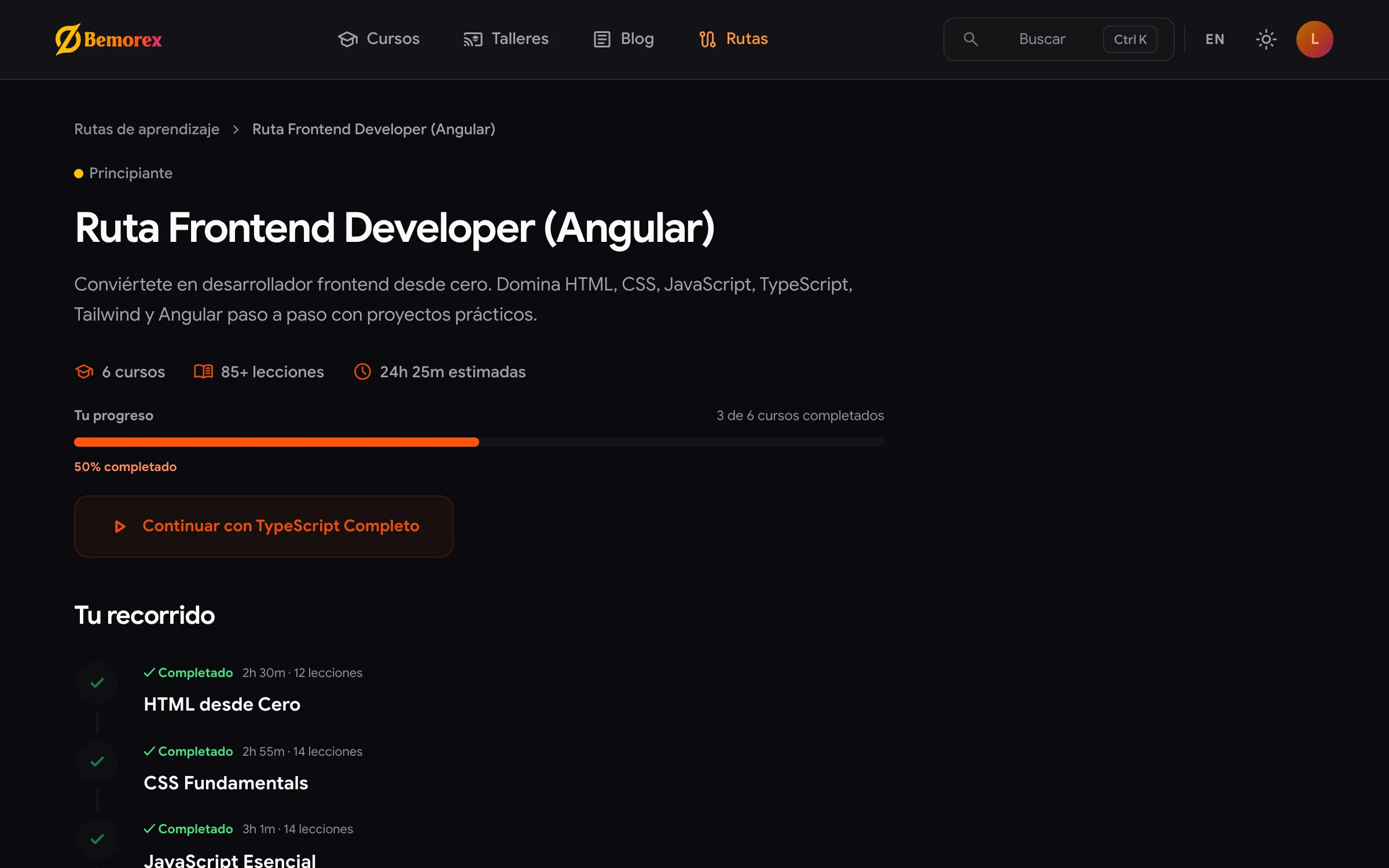Image resolution: width=1389 pixels, height=868 pixels.
Task: Click the Ctrl K shortcut badge
Action: pos(1130,39)
